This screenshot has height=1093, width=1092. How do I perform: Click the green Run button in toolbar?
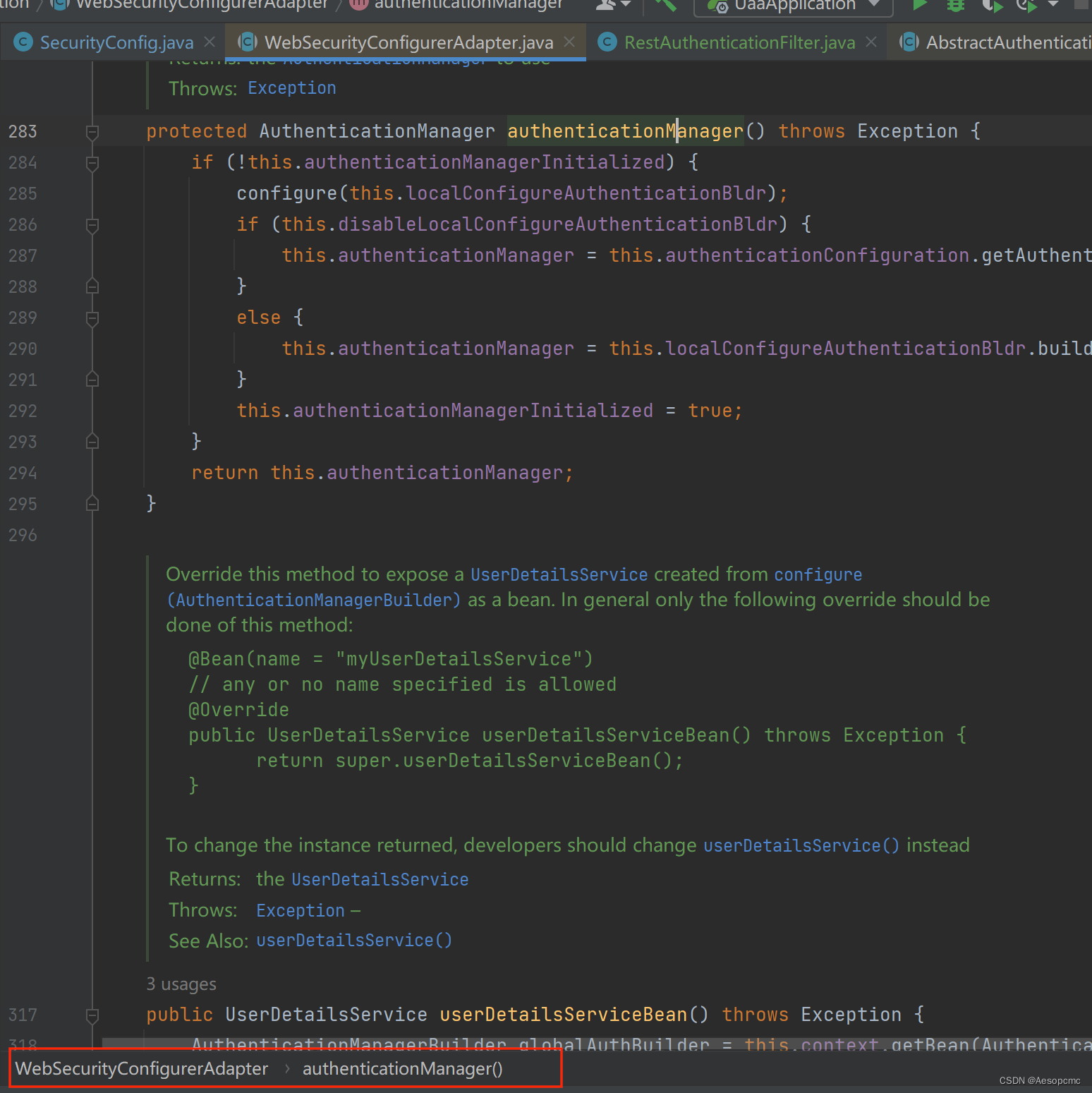tap(920, 4)
